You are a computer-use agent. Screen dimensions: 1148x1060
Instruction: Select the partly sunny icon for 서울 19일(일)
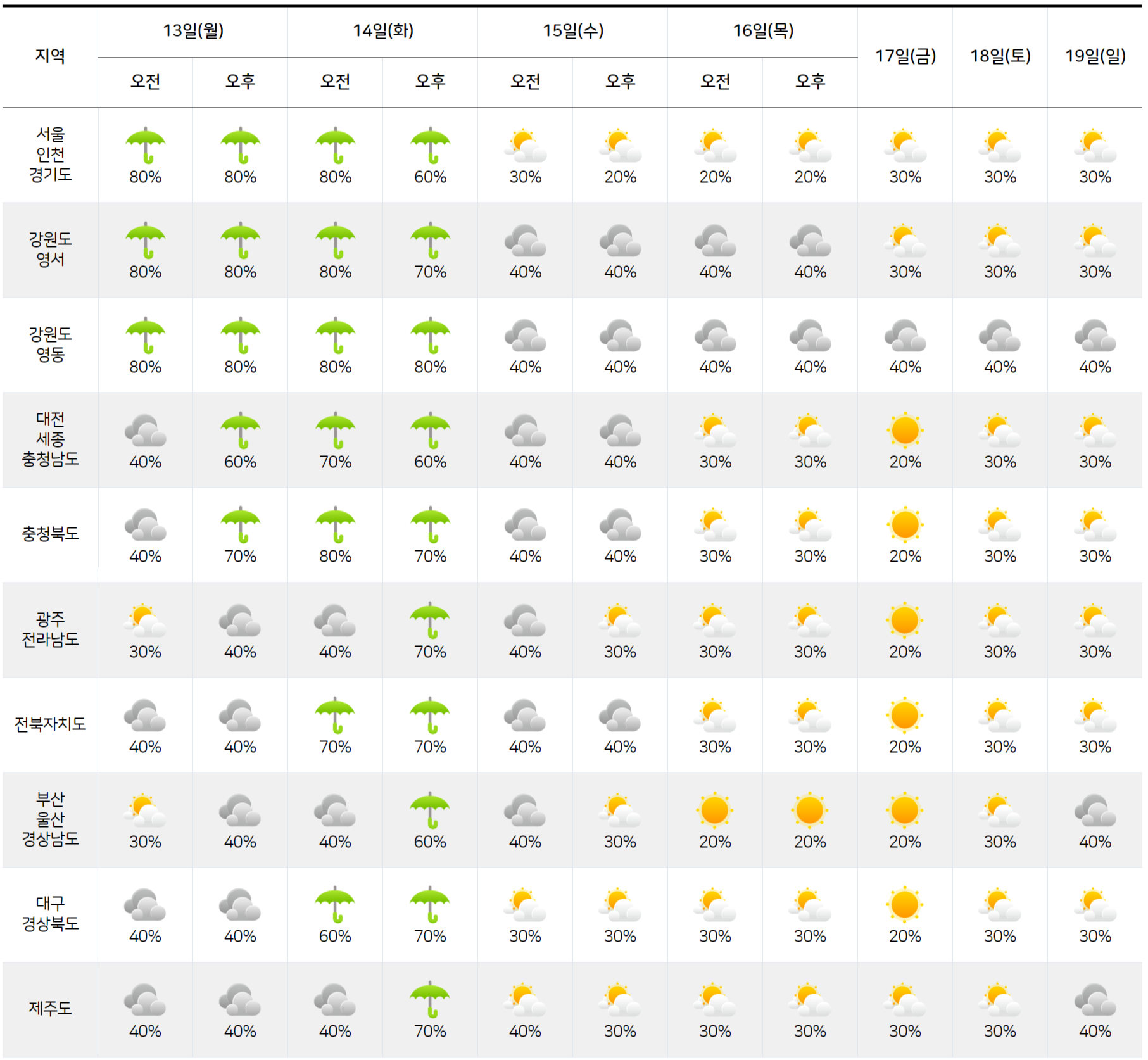click(x=1095, y=146)
